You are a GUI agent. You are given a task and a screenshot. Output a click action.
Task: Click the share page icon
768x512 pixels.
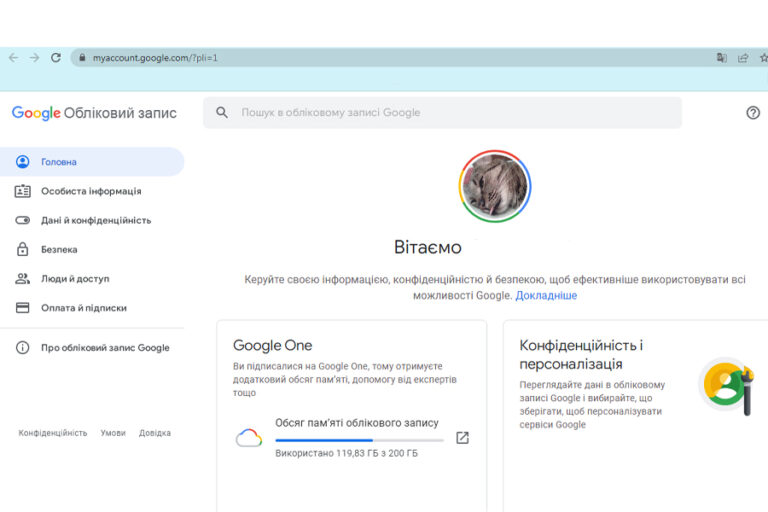click(x=743, y=58)
